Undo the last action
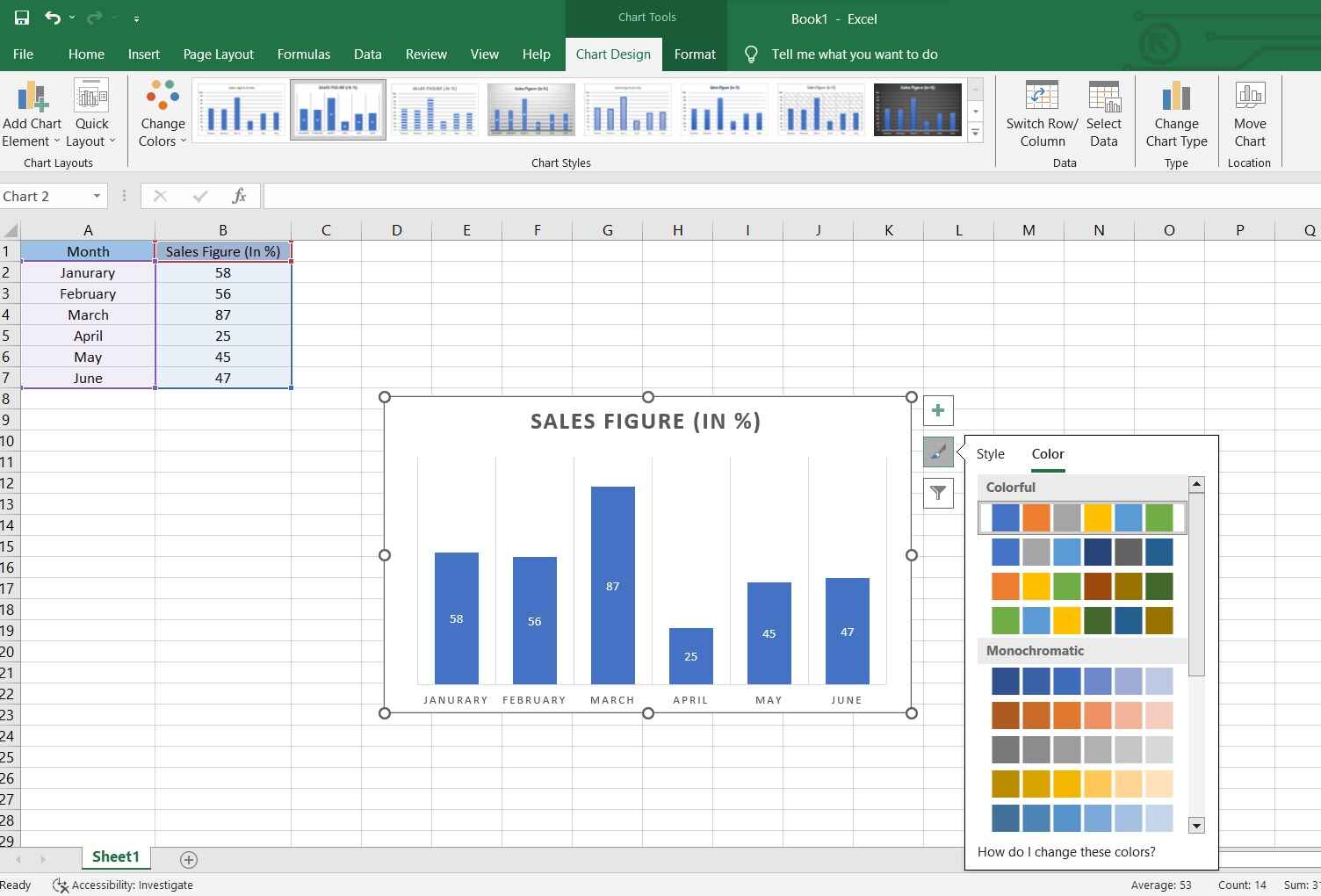Image resolution: width=1321 pixels, height=896 pixels. pos(53,18)
